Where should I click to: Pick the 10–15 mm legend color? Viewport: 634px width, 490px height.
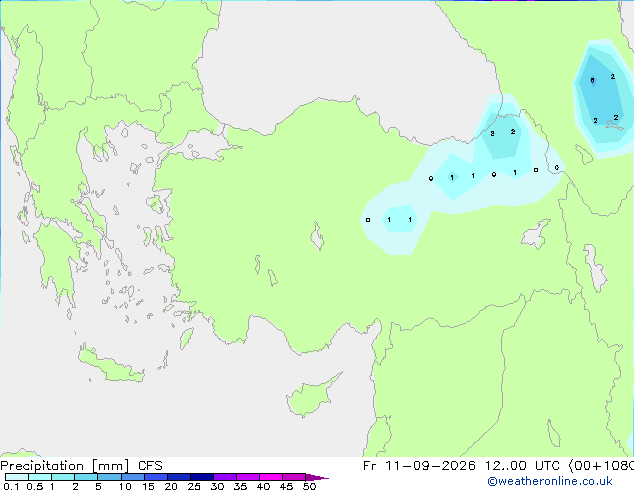(x=132, y=477)
